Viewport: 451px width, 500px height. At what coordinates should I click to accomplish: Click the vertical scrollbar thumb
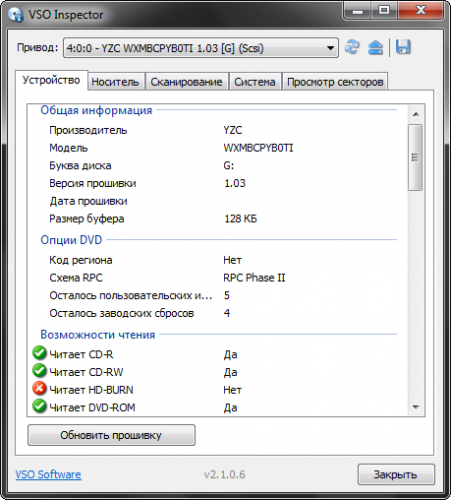click(415, 157)
